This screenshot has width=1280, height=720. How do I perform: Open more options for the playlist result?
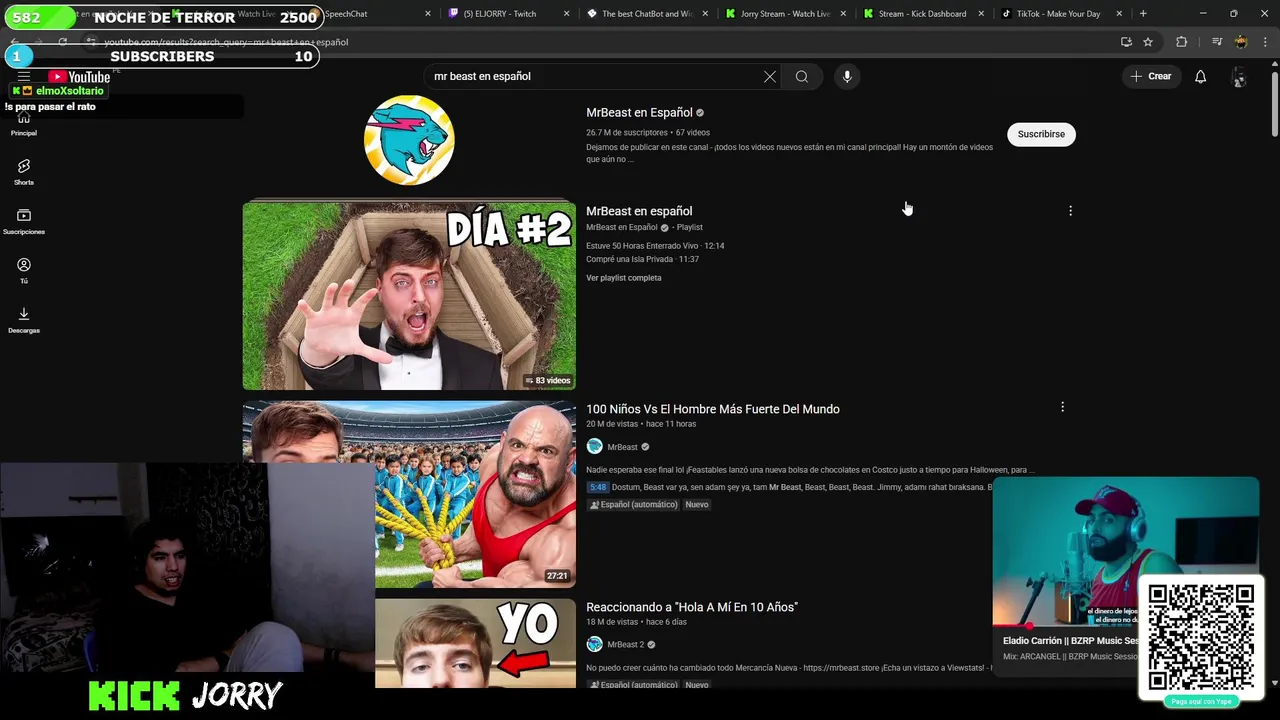tap(1070, 211)
